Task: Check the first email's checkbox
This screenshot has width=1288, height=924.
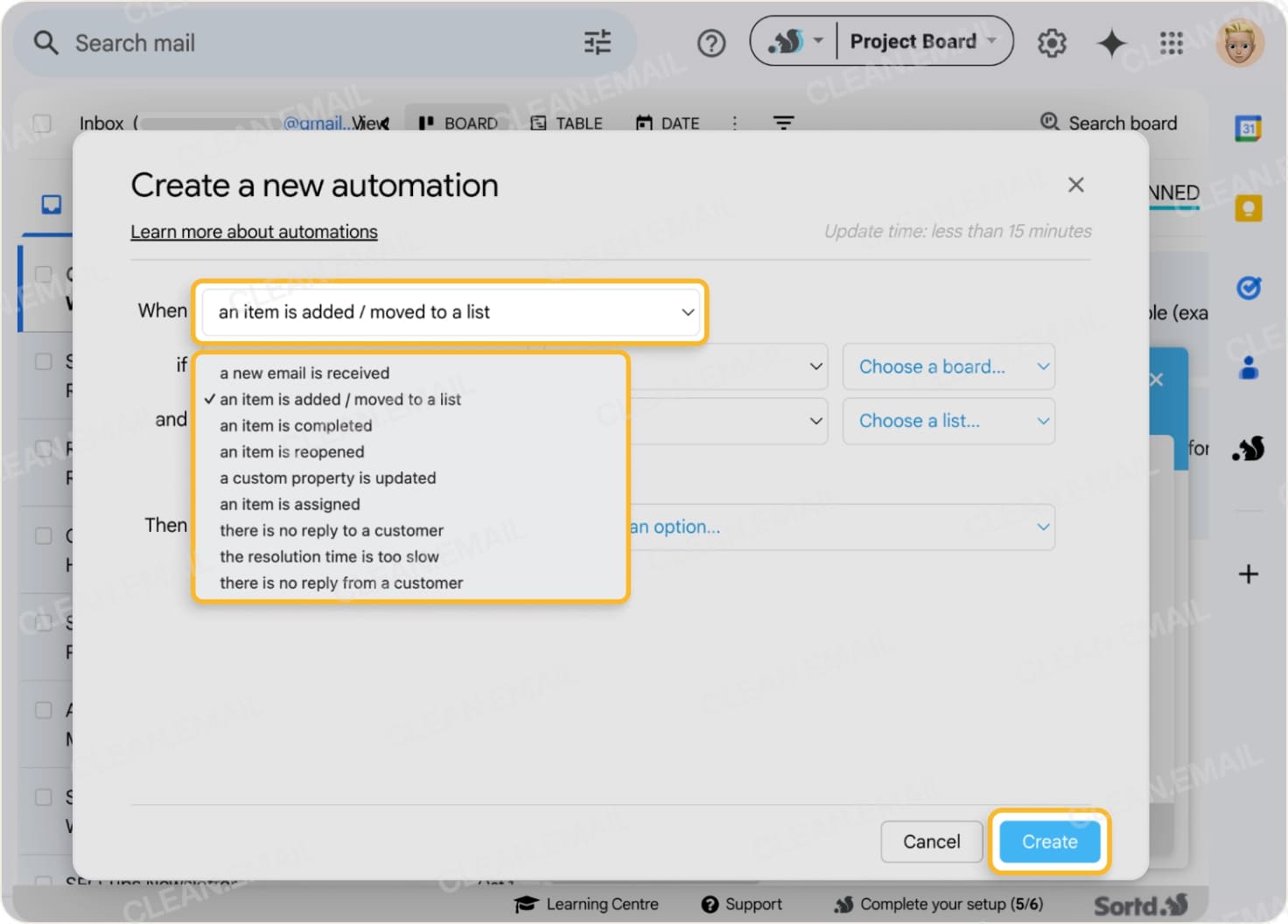Action: (41, 273)
